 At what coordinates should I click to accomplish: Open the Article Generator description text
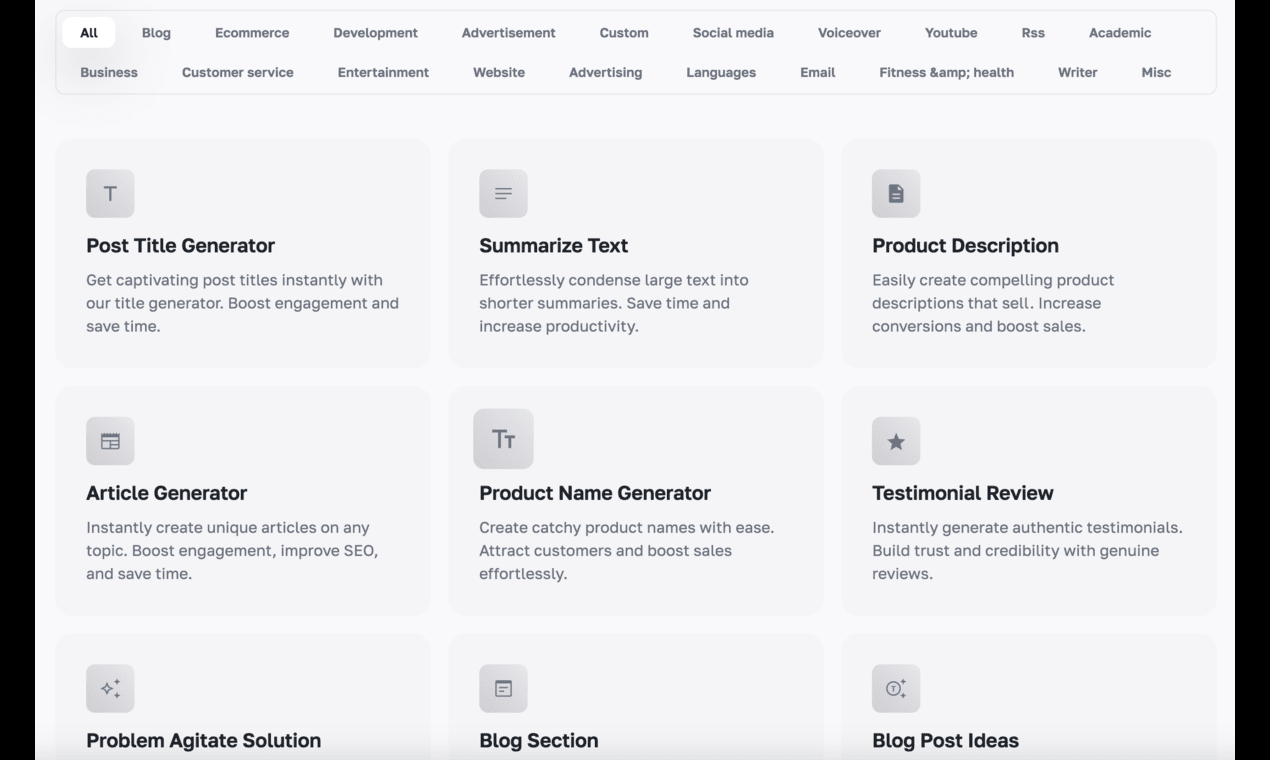tap(232, 550)
